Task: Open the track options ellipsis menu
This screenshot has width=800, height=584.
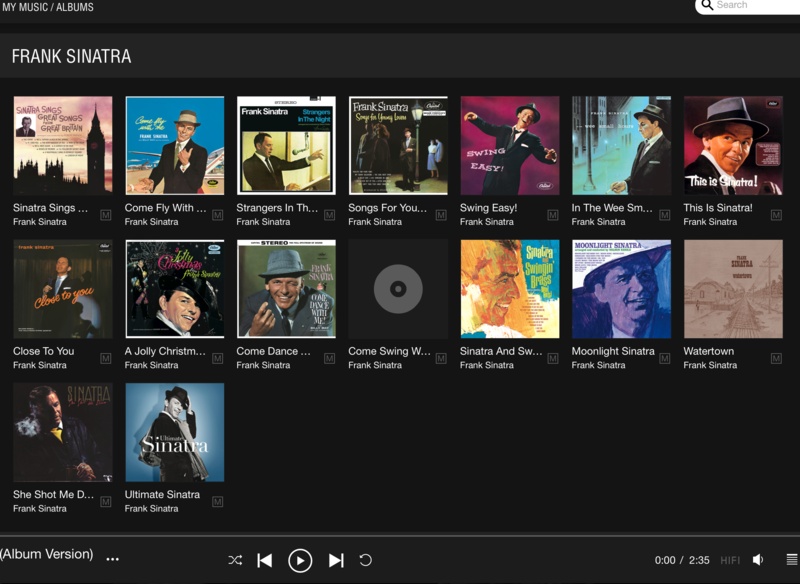Action: tap(113, 559)
